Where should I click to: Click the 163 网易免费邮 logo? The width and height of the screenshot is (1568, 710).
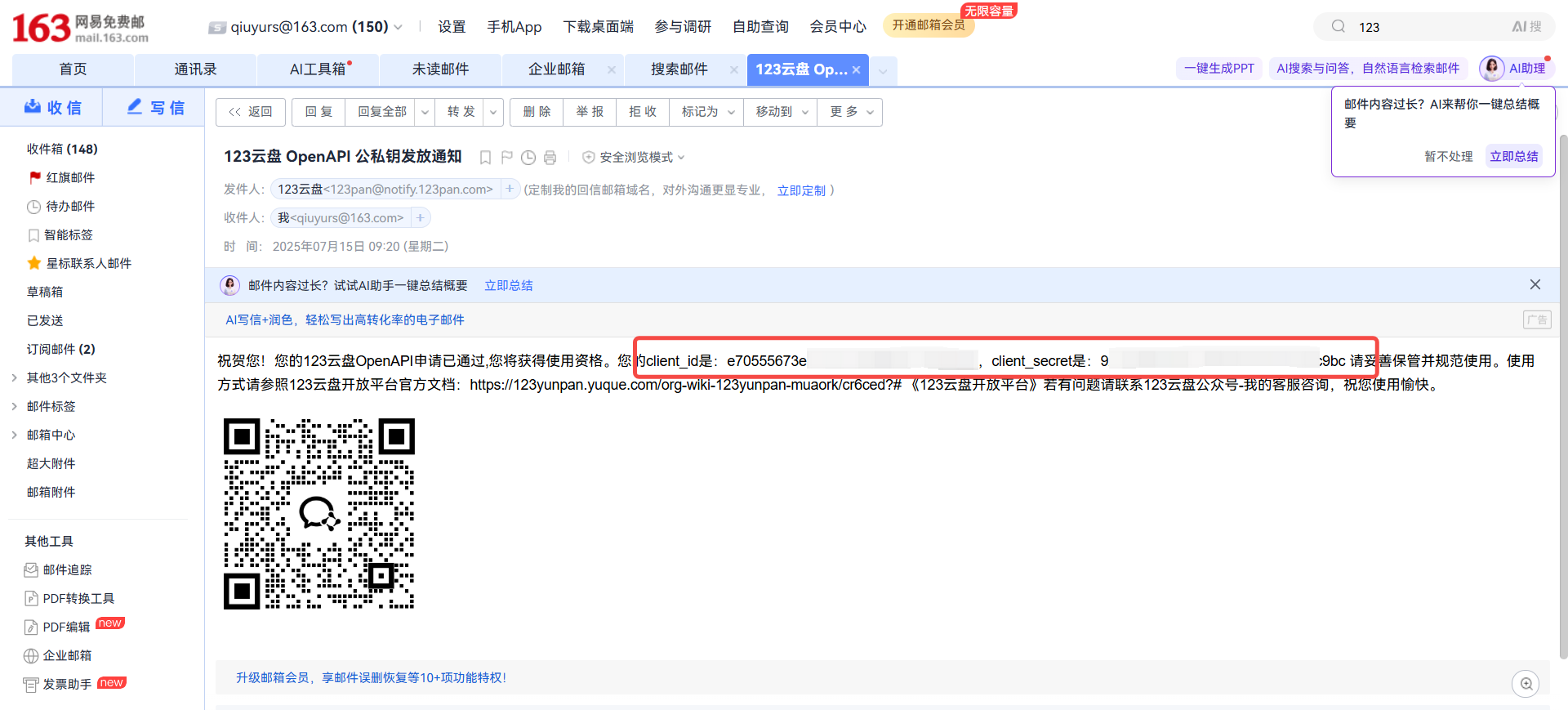click(80, 27)
